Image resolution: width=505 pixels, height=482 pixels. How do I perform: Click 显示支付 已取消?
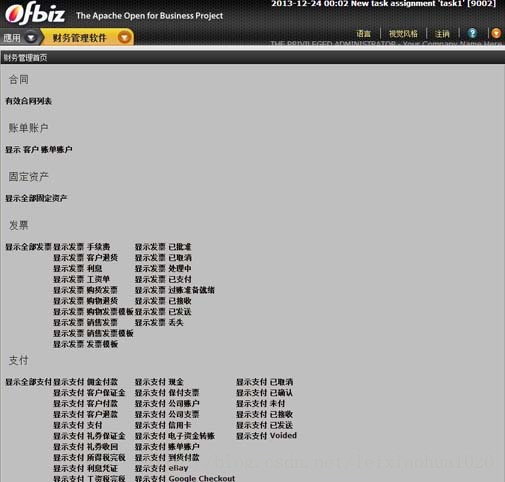[x=265, y=382]
